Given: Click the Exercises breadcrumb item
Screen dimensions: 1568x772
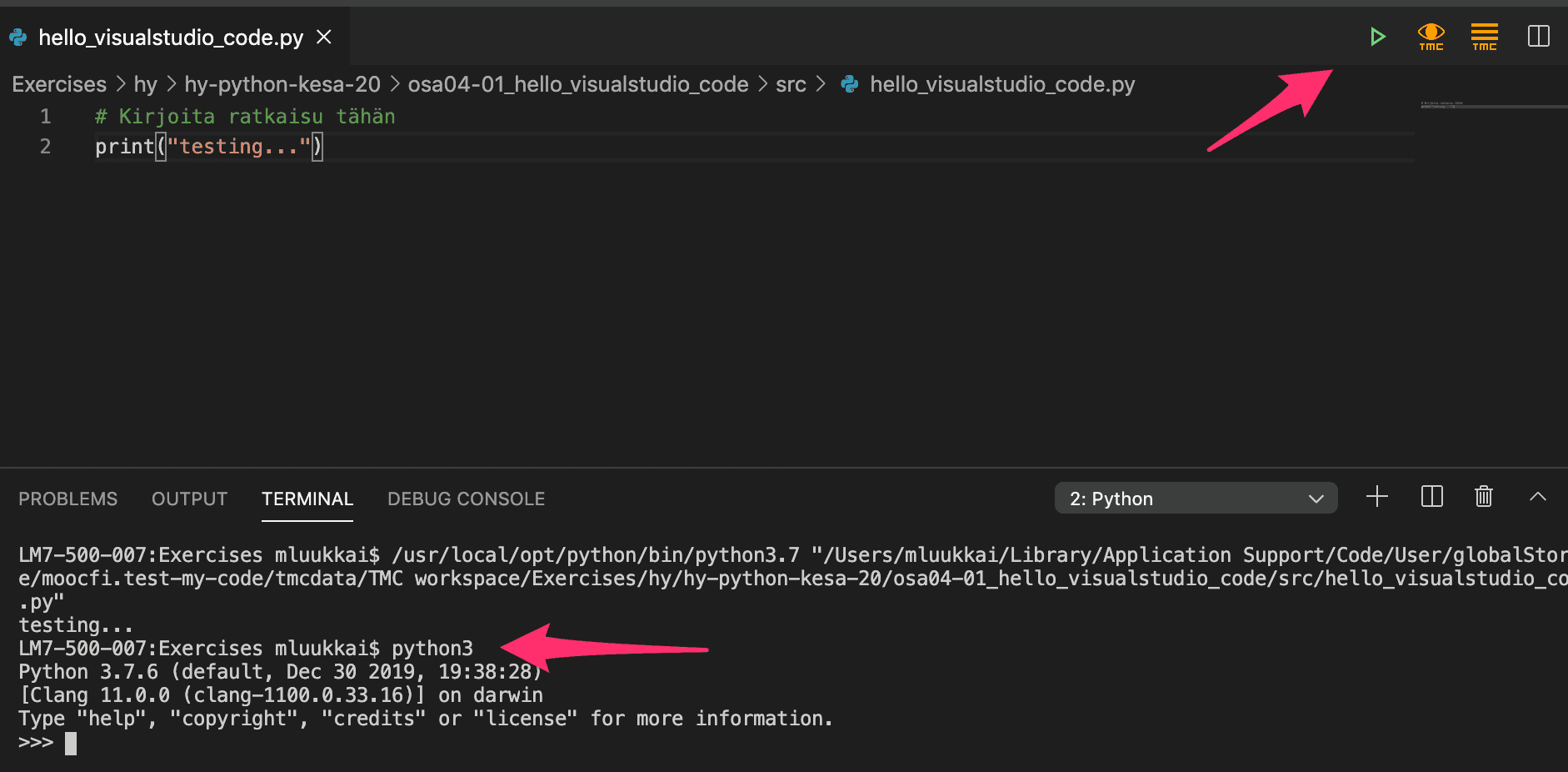Looking at the screenshot, I should point(59,84).
